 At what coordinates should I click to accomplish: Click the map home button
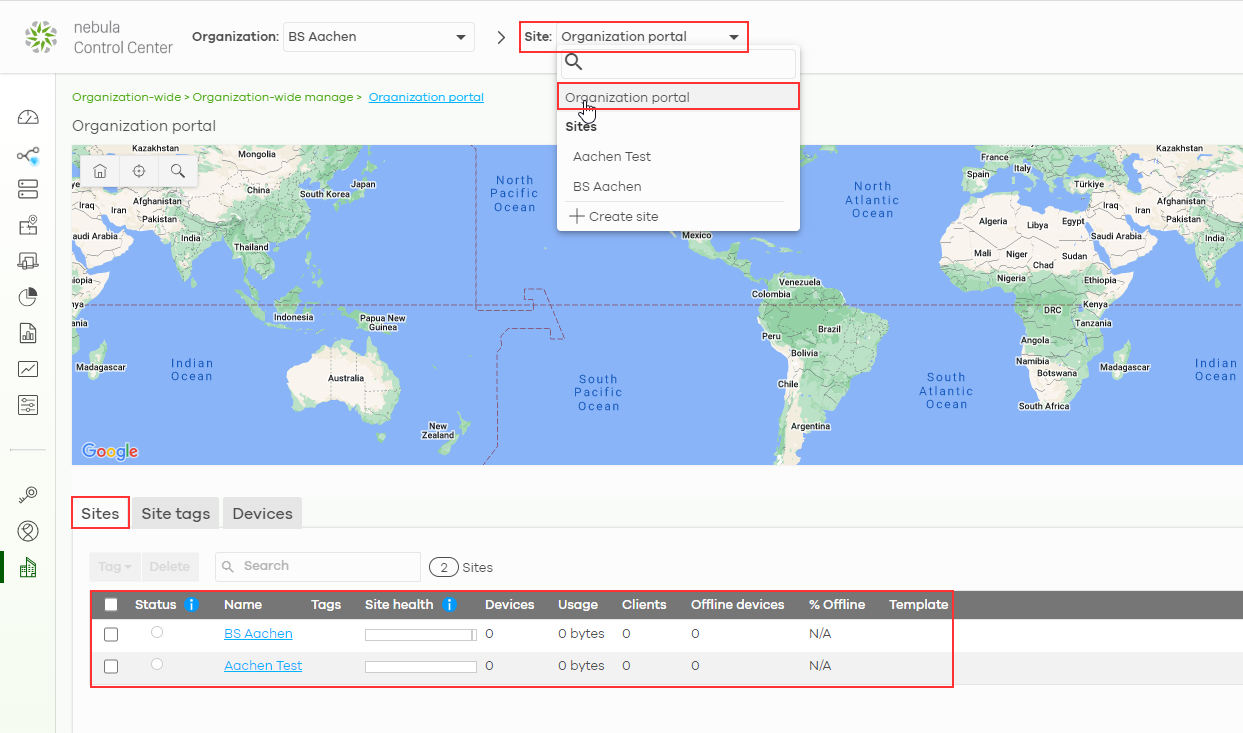[x=100, y=171]
